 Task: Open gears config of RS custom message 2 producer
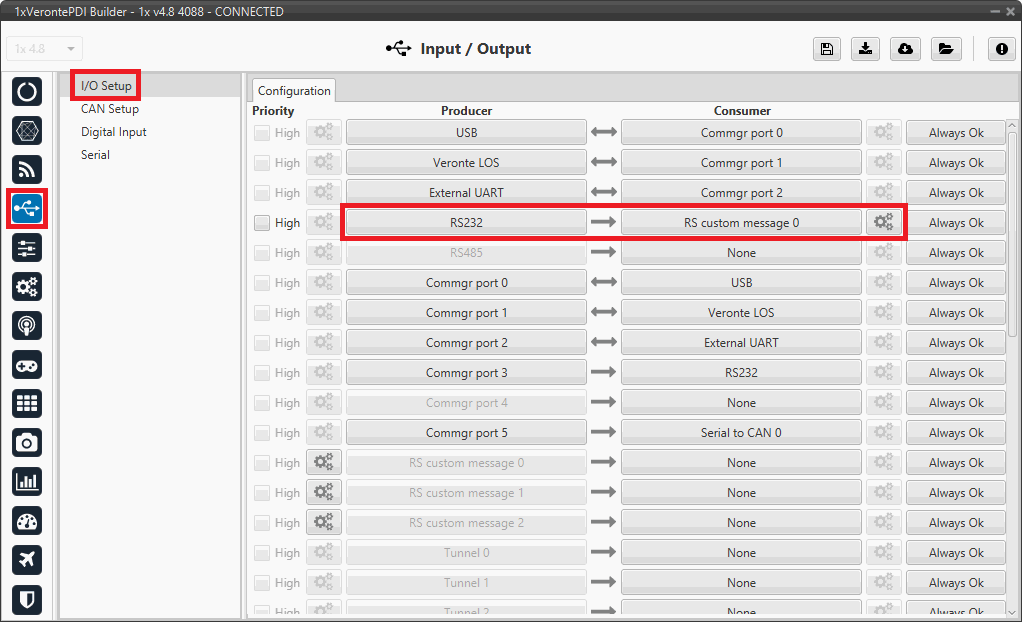[x=324, y=522]
